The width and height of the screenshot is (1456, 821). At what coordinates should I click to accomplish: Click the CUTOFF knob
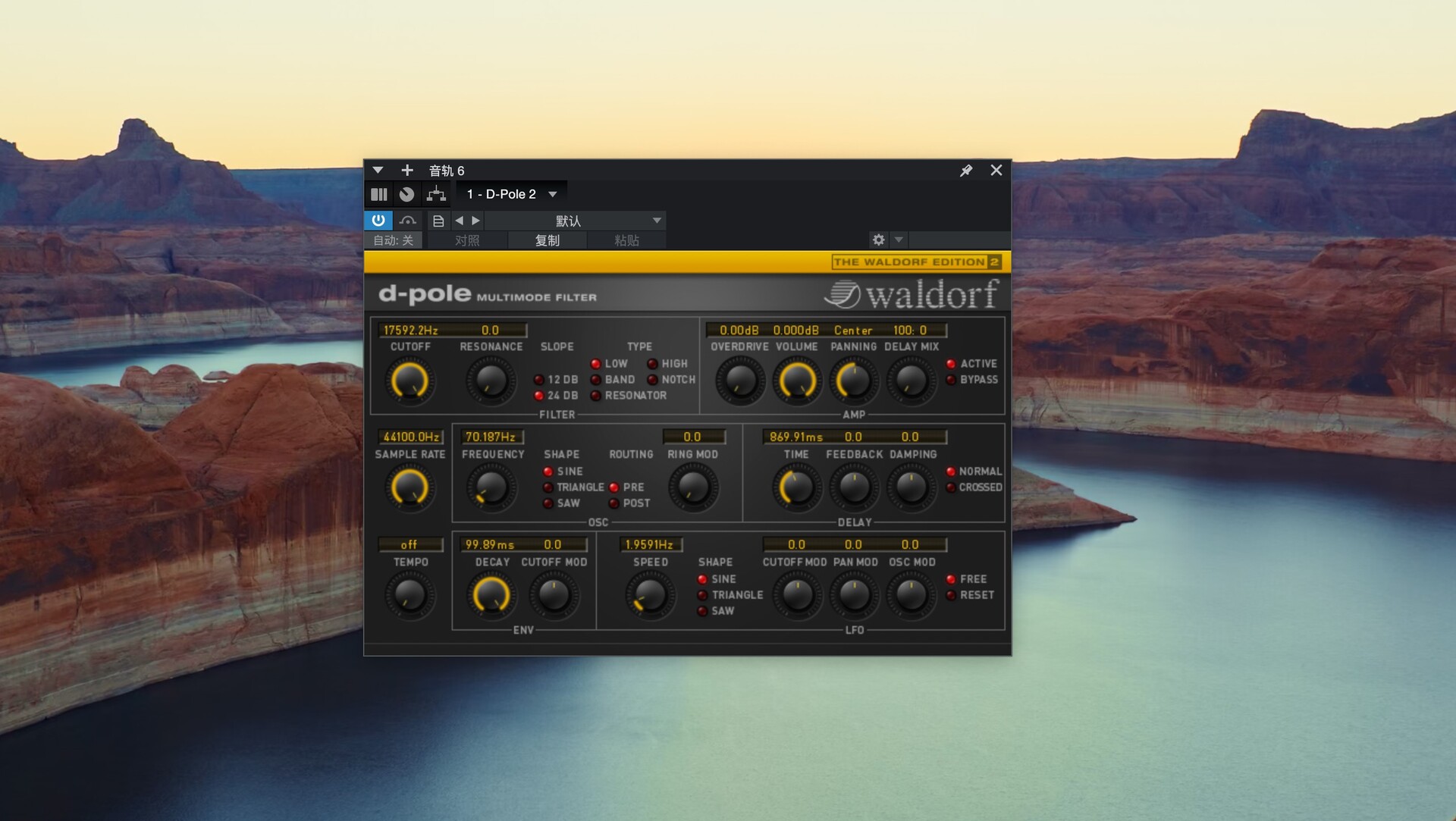click(409, 381)
